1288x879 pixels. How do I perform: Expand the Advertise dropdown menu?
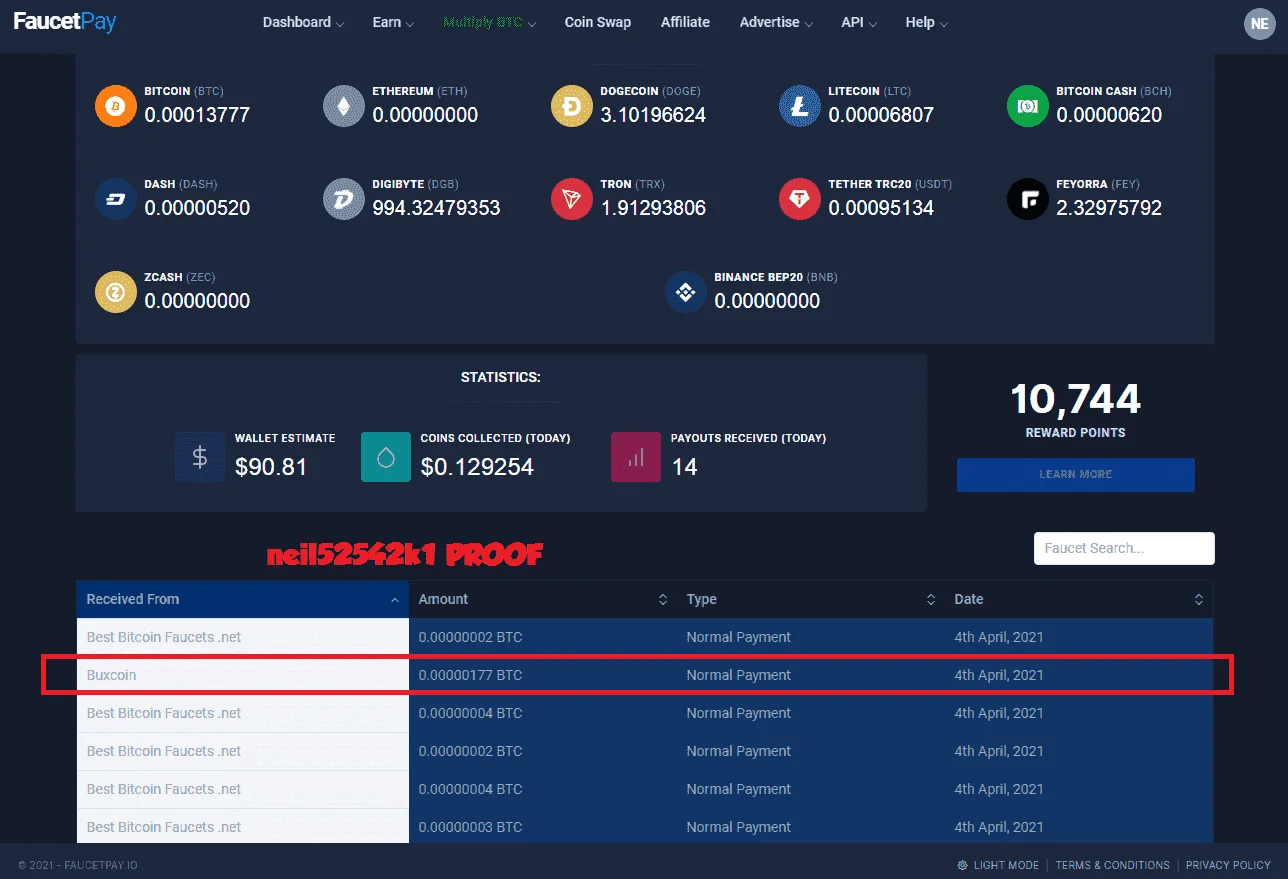[x=776, y=22]
